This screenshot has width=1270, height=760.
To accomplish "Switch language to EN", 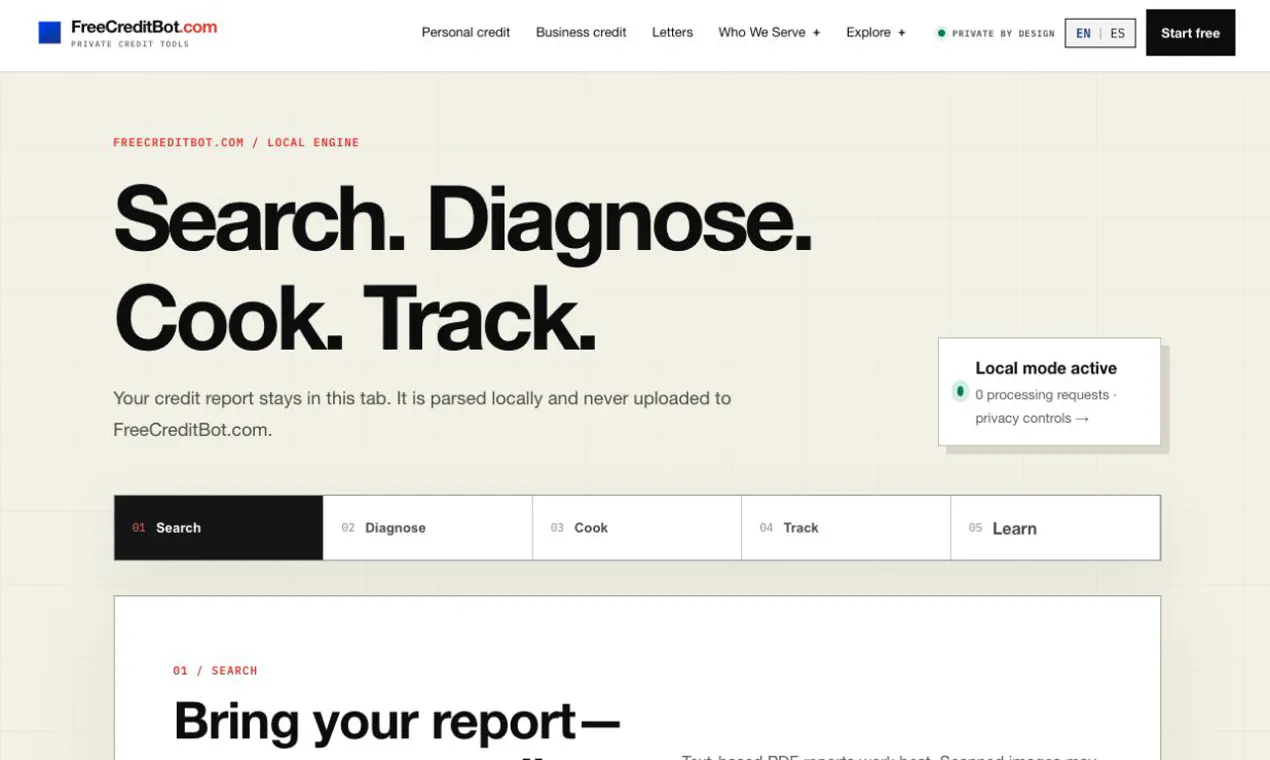I will coord(1083,33).
